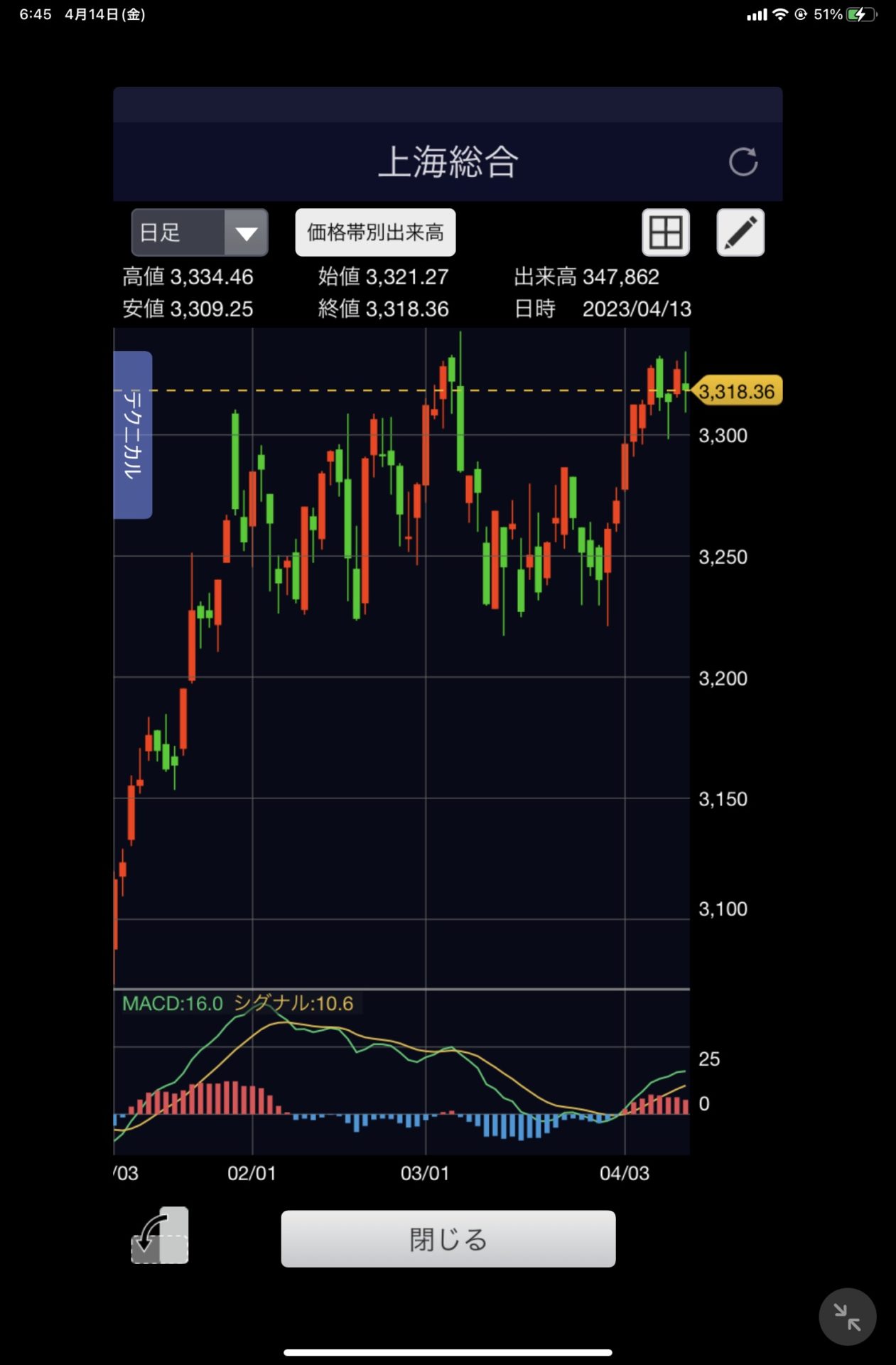Tap the yellow 3,318.36 price tag

pyautogui.click(x=737, y=391)
